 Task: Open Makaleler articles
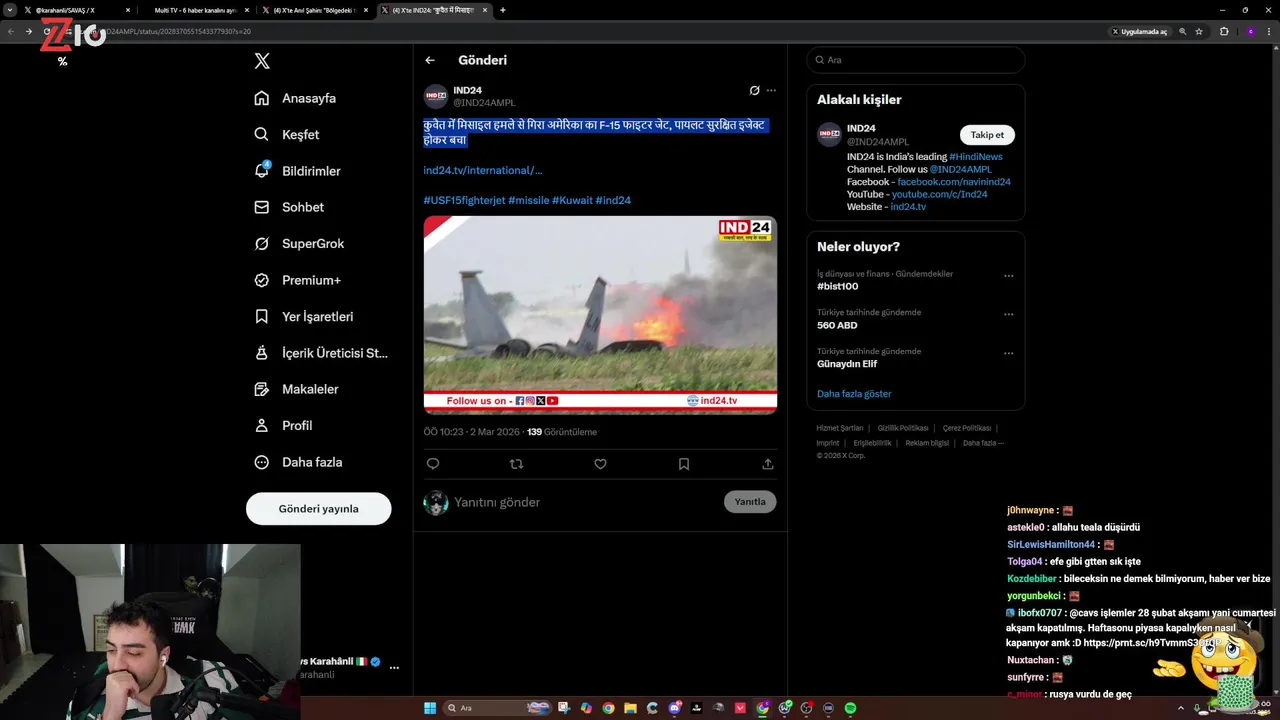296,389
